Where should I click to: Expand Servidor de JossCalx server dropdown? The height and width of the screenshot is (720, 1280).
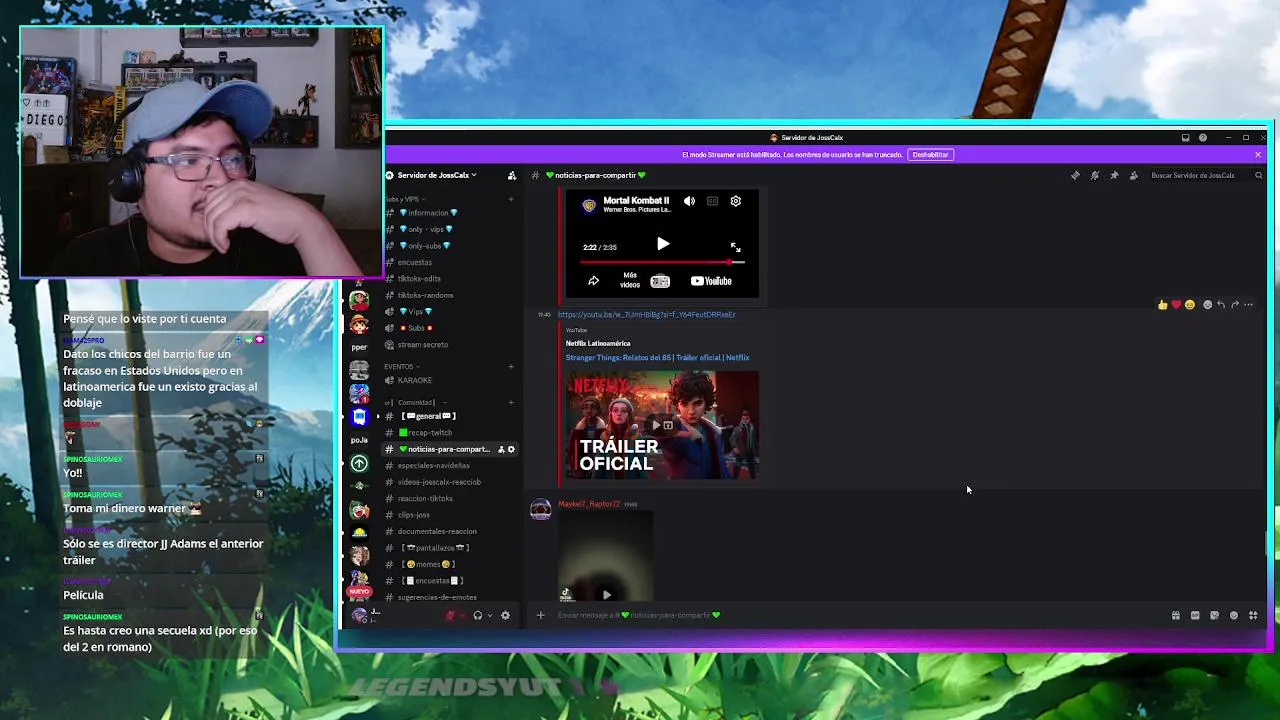437,175
